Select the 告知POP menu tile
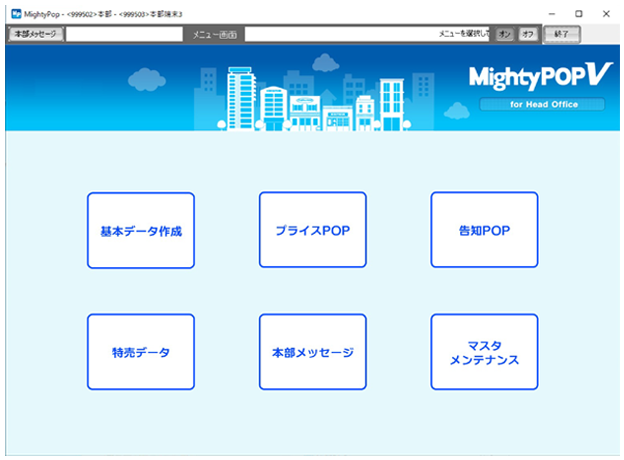The width and height of the screenshot is (624, 460). [x=484, y=230]
